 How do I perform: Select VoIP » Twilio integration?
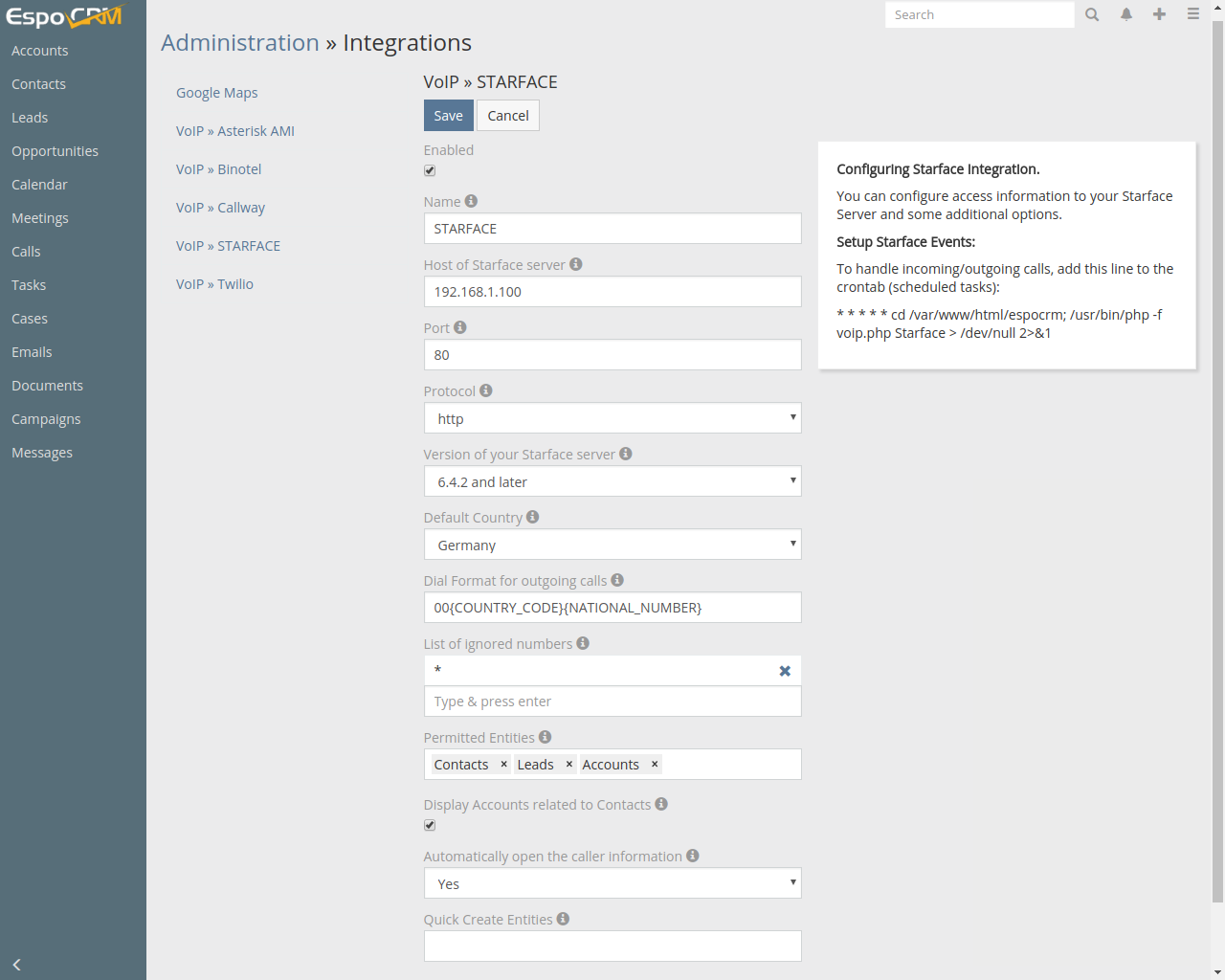click(215, 284)
